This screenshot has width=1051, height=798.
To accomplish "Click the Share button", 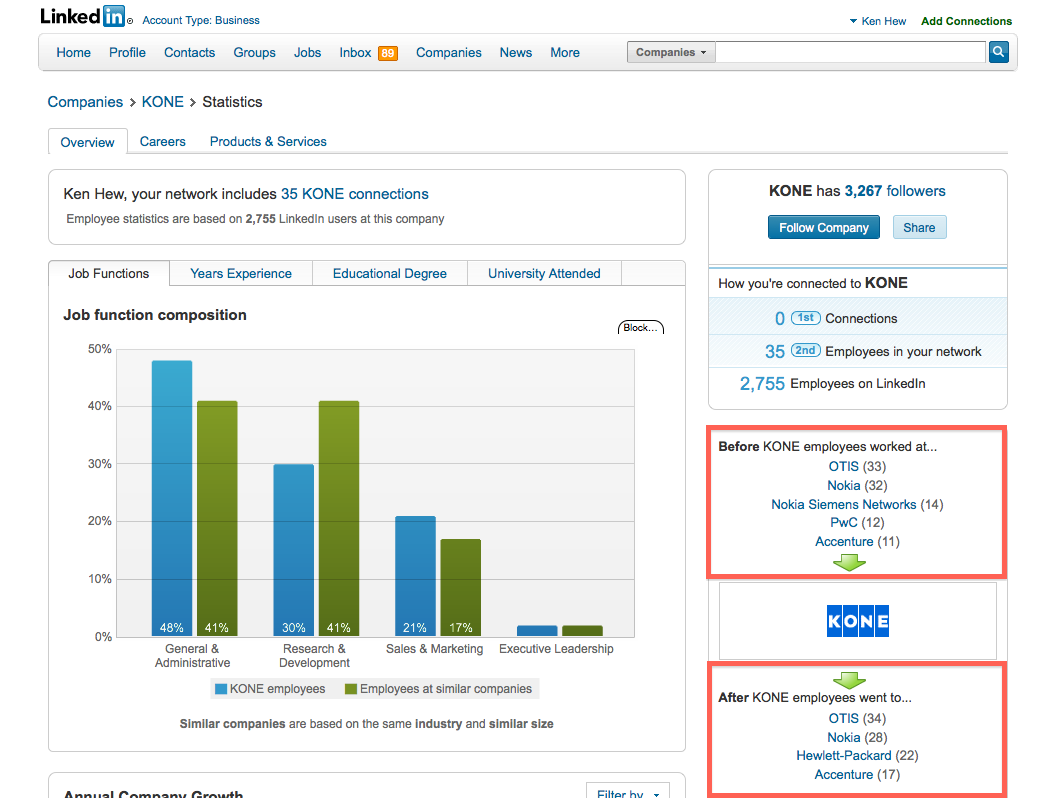I will (919, 227).
